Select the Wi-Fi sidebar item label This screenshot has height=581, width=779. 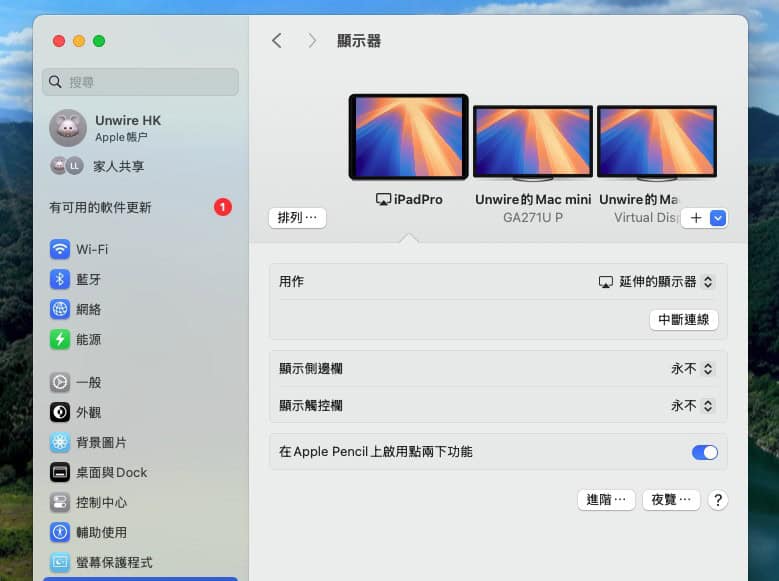(92, 249)
